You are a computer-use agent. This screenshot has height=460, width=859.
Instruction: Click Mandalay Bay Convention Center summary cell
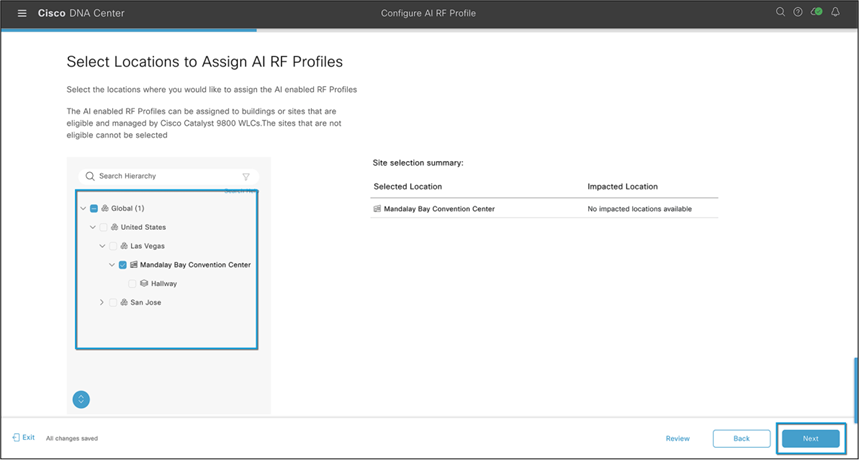click(439, 209)
